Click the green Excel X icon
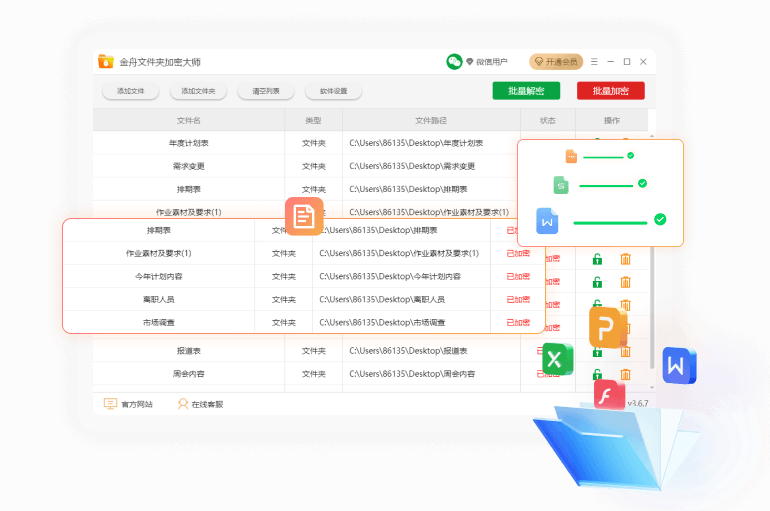The image size is (770, 511). point(555,358)
